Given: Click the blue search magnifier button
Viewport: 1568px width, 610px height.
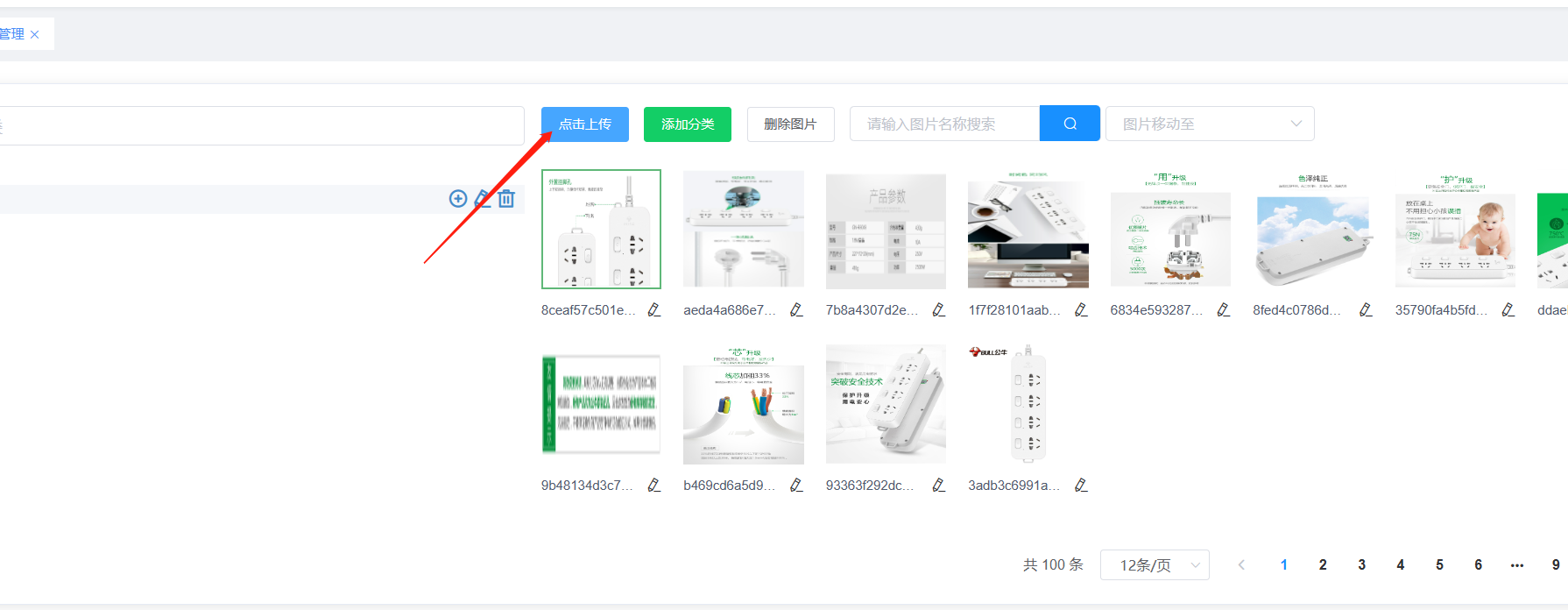Looking at the screenshot, I should 1070,124.
